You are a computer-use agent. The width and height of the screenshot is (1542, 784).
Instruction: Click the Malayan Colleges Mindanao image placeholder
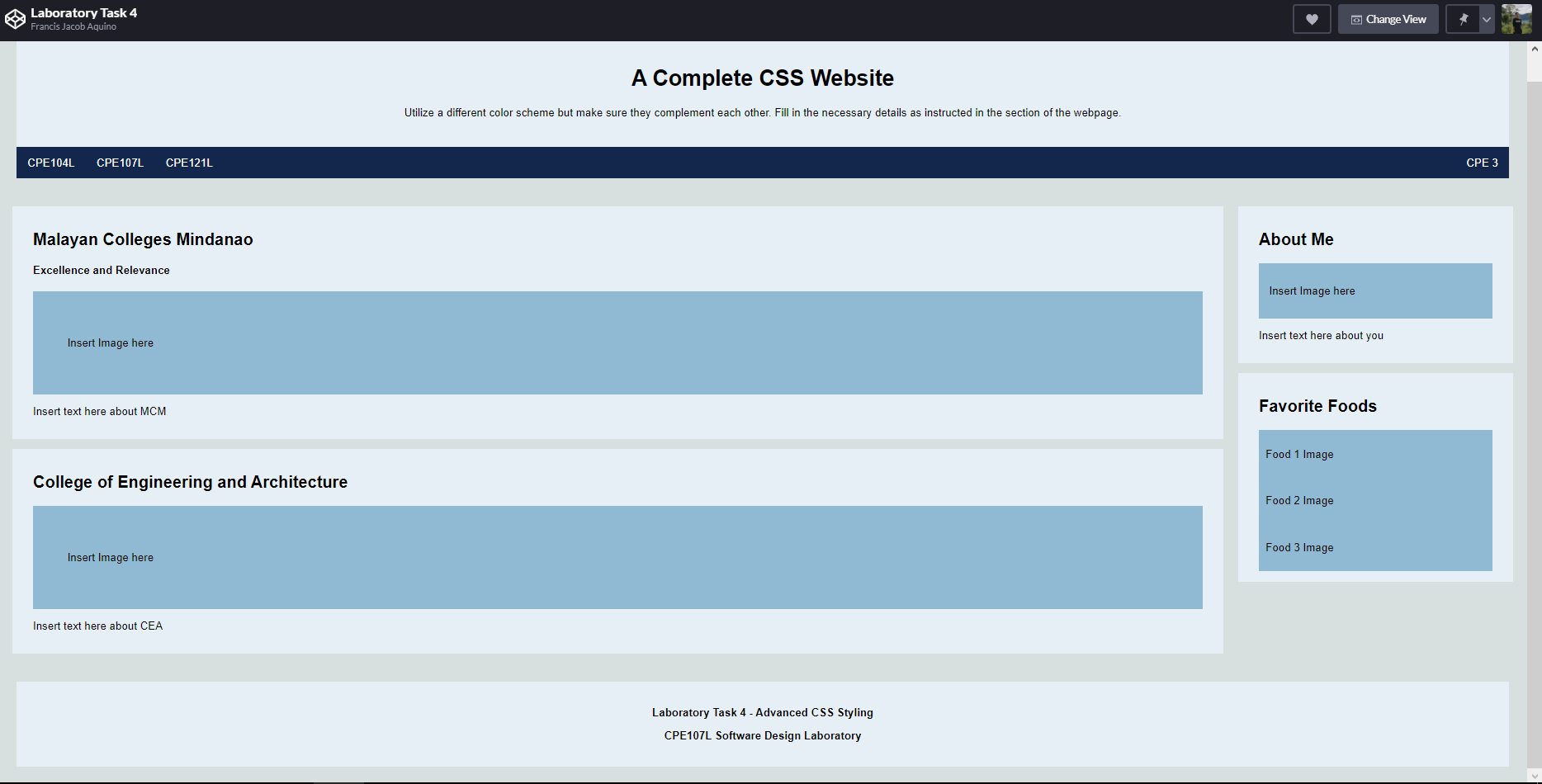click(617, 342)
